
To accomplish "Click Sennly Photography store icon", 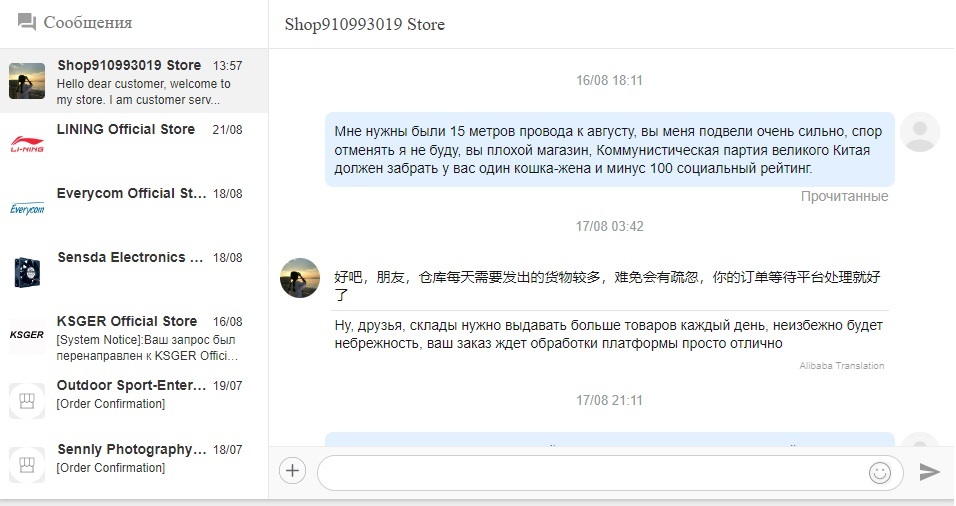I will click(x=27, y=465).
